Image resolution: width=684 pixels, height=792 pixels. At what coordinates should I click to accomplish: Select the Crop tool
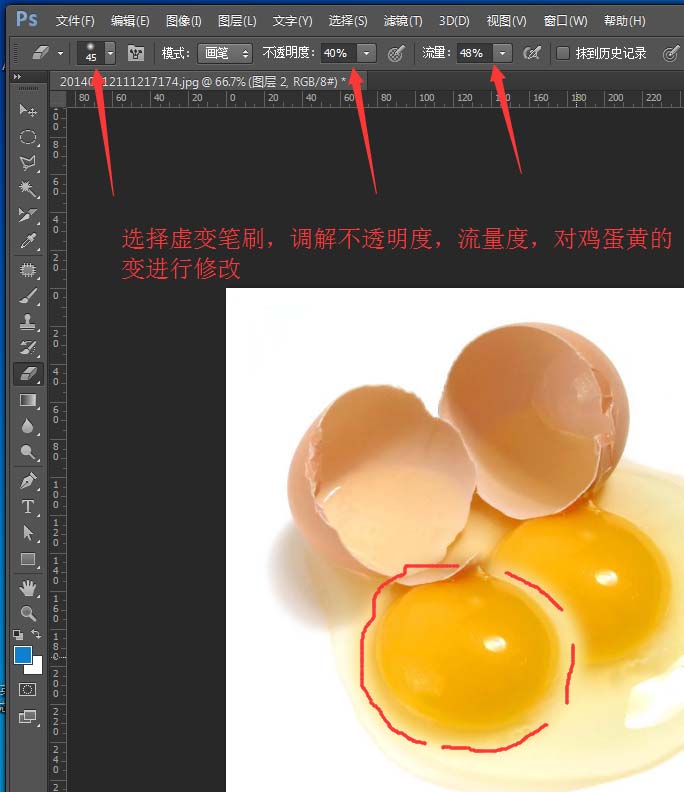pyautogui.click(x=28, y=215)
